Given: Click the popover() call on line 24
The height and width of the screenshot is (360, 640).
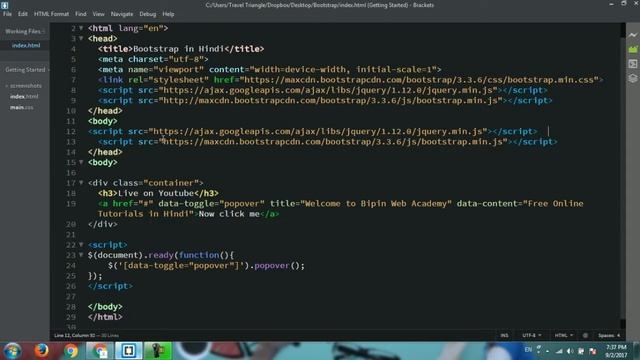Looking at the screenshot, I should [279, 266].
